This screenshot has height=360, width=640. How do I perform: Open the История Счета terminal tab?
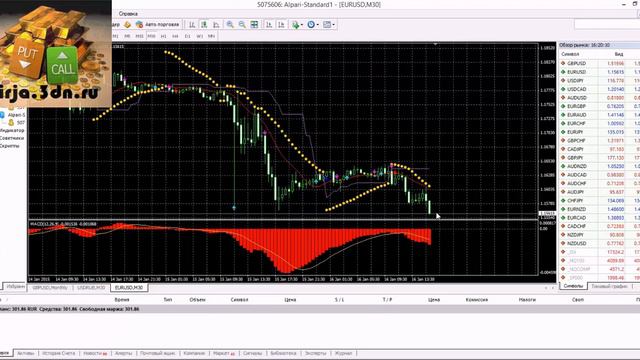(58, 353)
